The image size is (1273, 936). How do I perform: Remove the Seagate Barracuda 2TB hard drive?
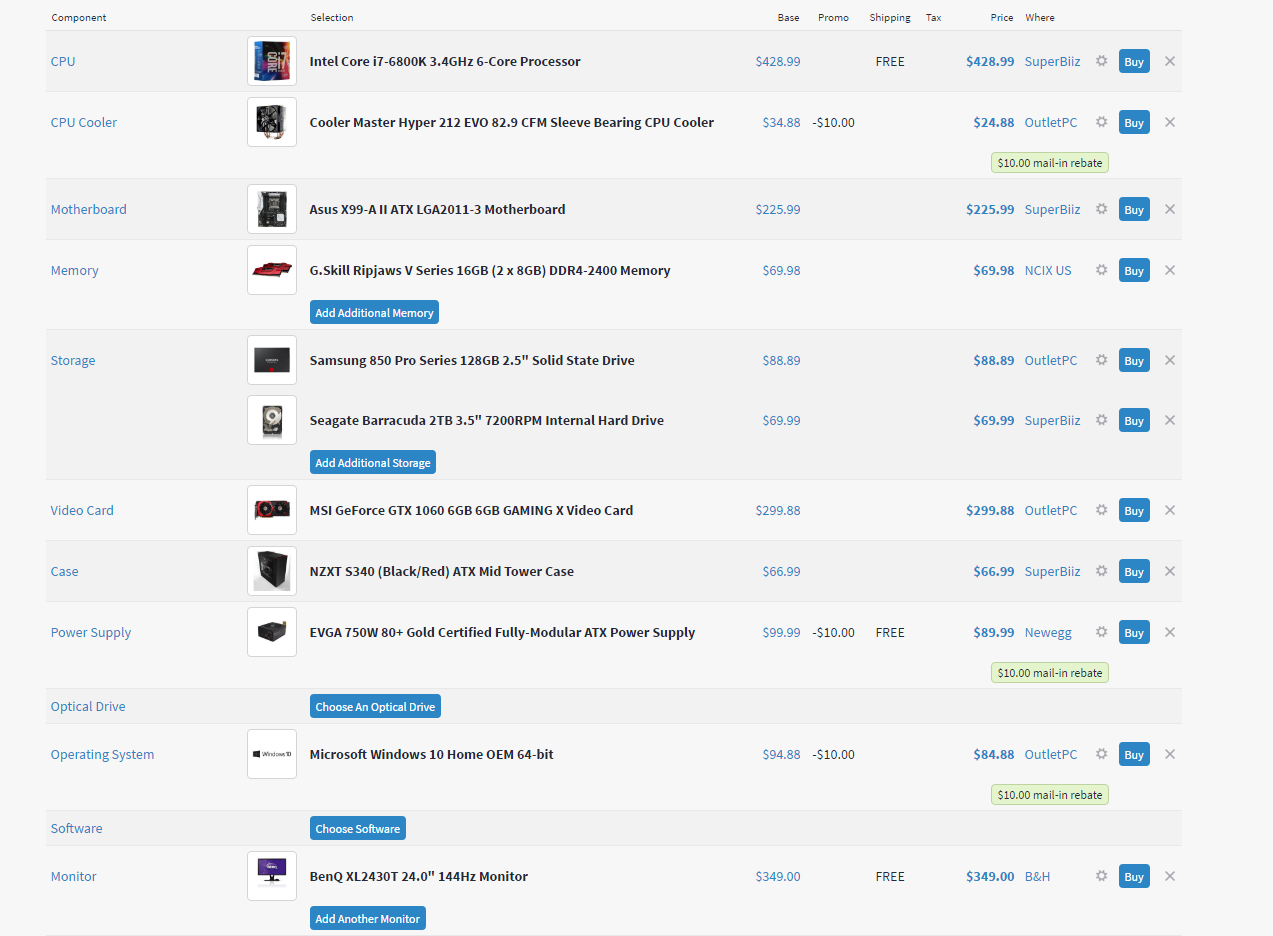tap(1170, 420)
